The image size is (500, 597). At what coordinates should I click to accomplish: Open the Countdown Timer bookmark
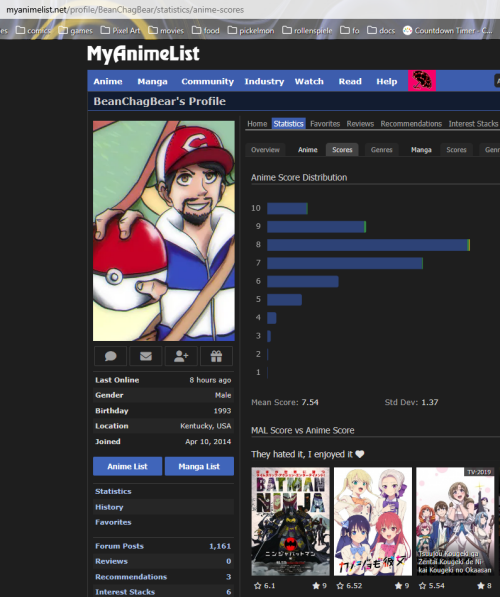point(447,30)
